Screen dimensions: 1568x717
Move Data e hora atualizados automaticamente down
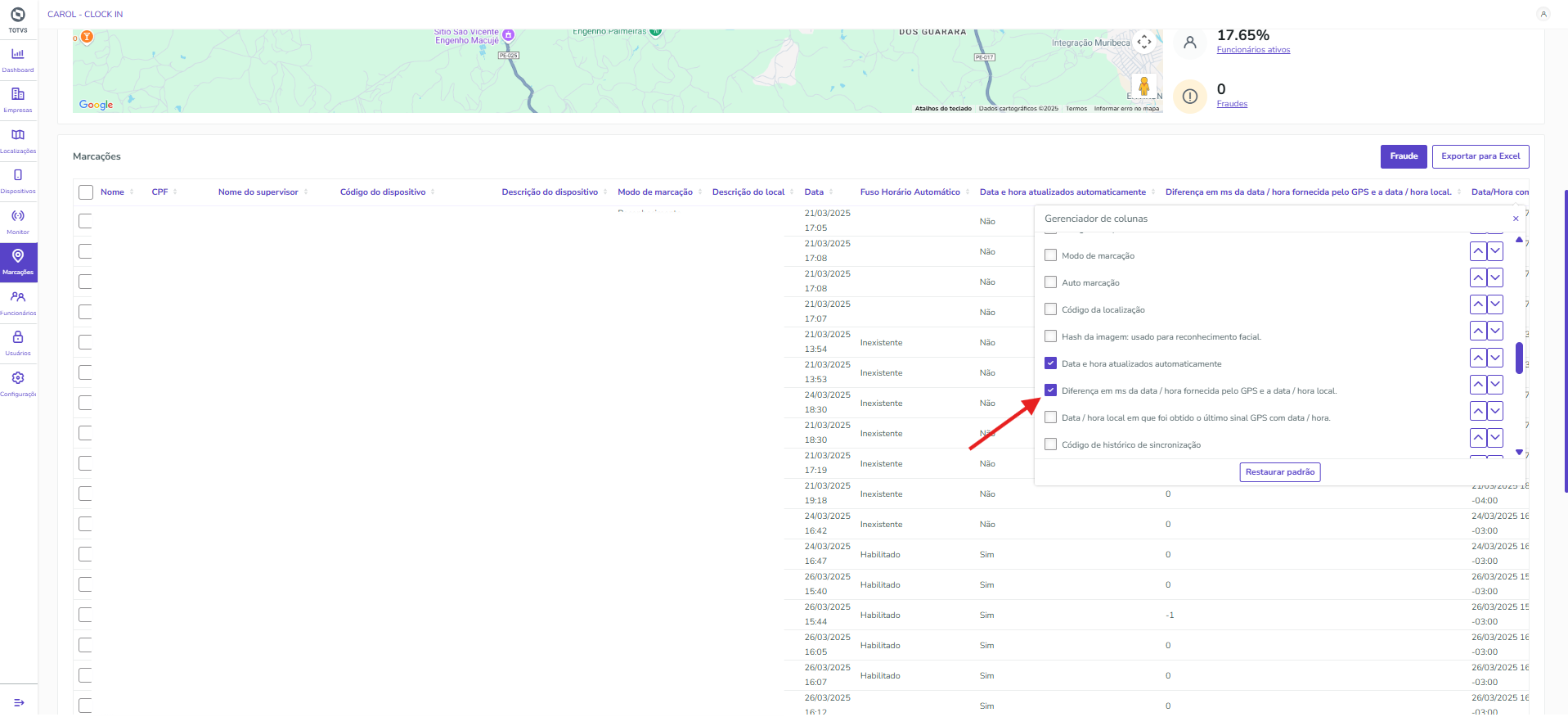click(x=1495, y=358)
